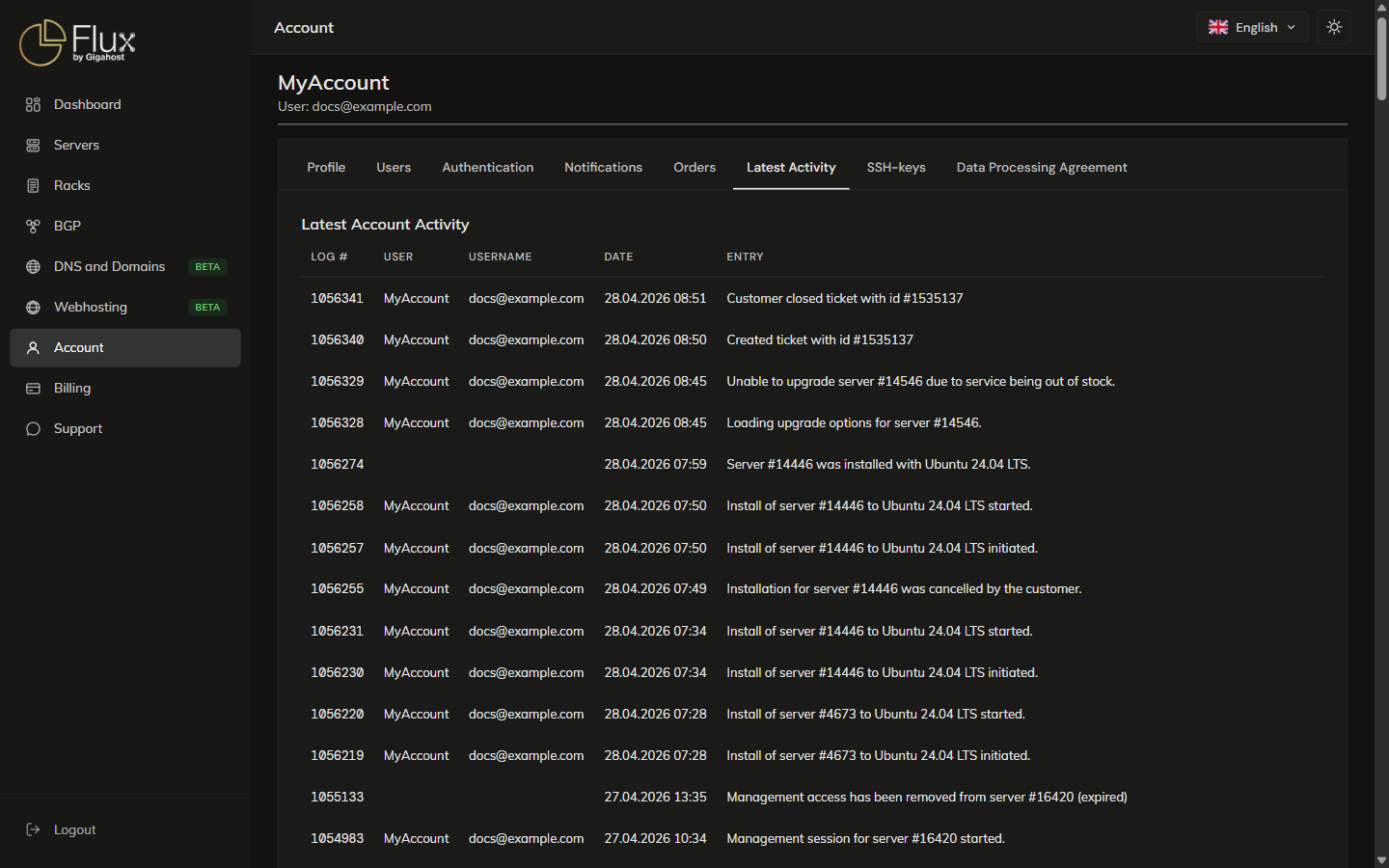Click the scrollbar down arrow
Screen dimensions: 1389x868
click(x=1381, y=860)
